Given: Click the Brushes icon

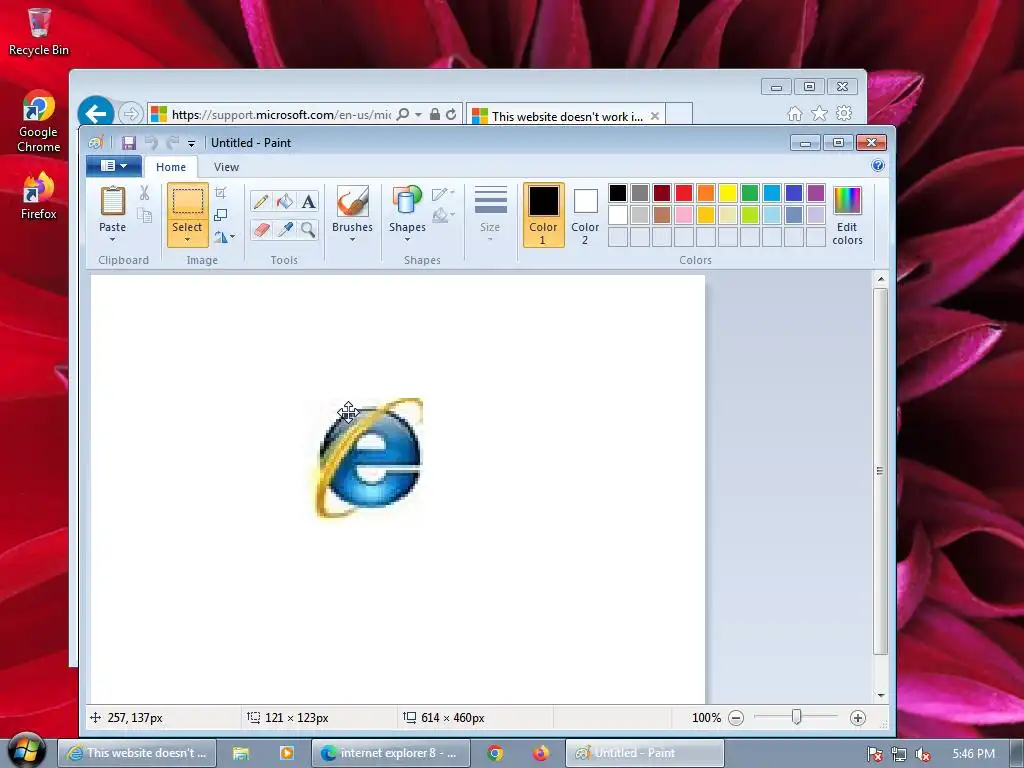Looking at the screenshot, I should [353, 201].
